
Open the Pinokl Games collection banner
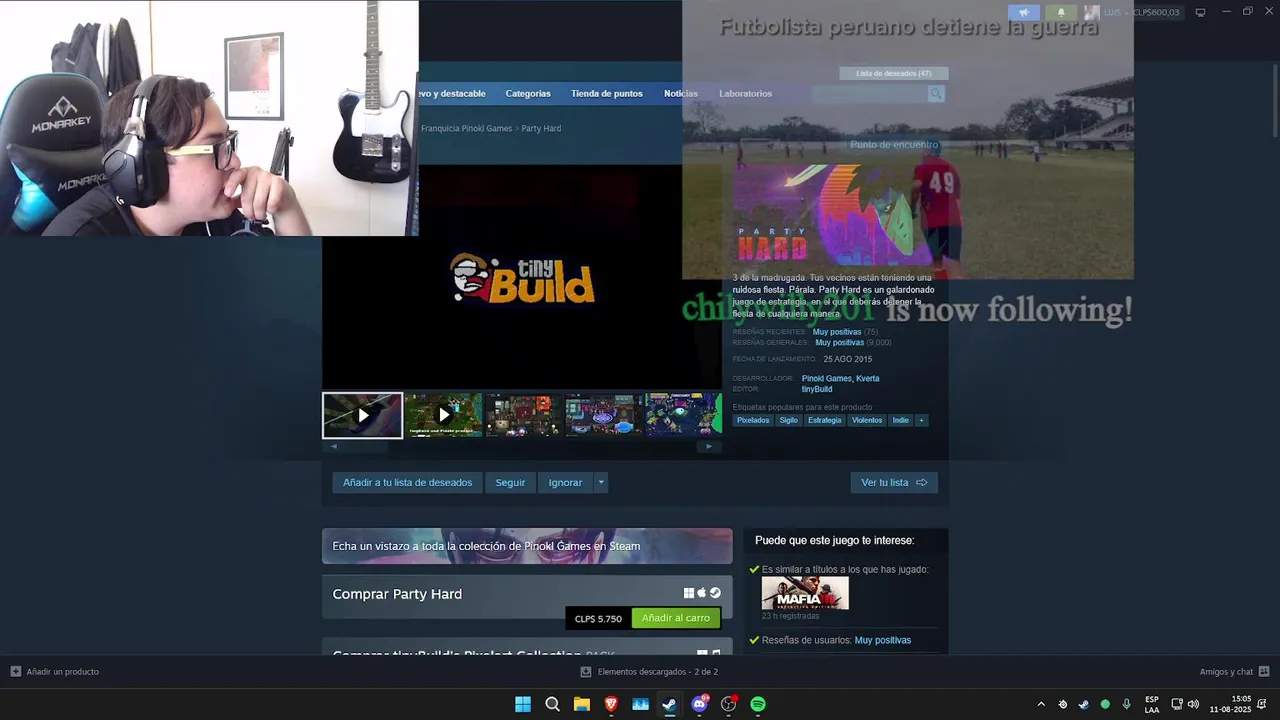pos(527,546)
